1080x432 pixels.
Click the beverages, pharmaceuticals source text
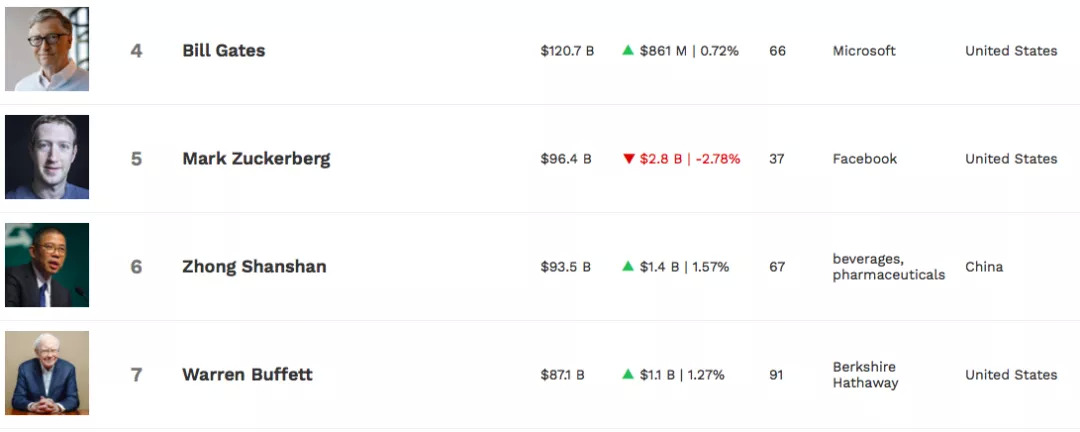pos(888,267)
